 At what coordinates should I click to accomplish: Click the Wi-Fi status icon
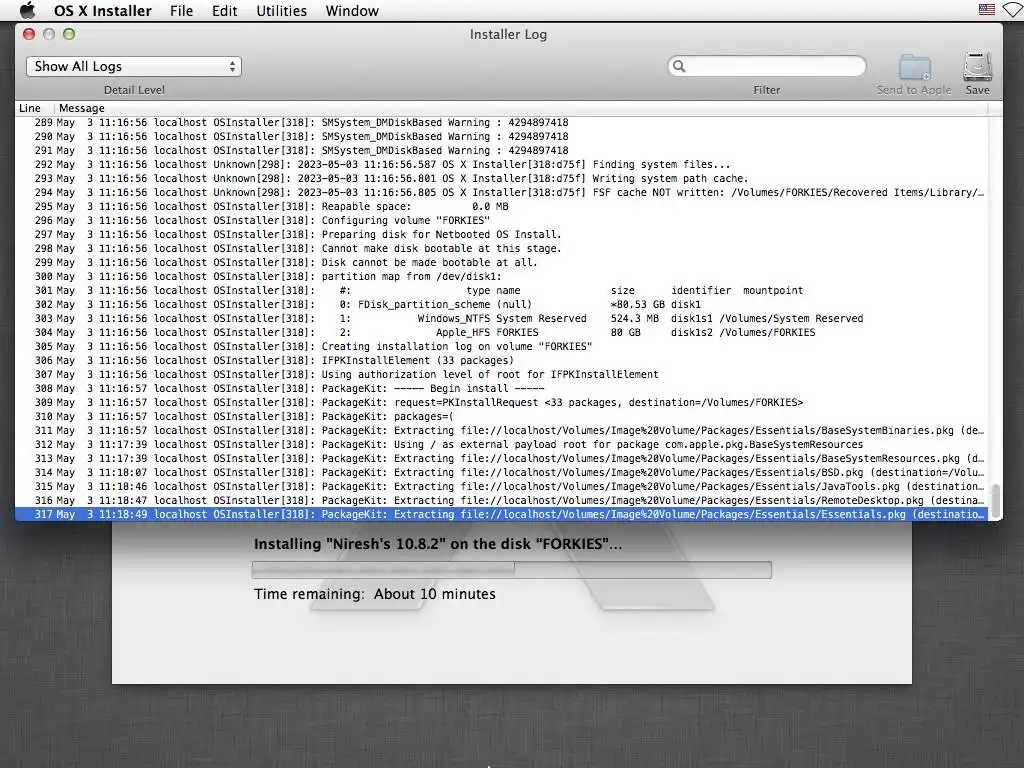coord(1014,10)
